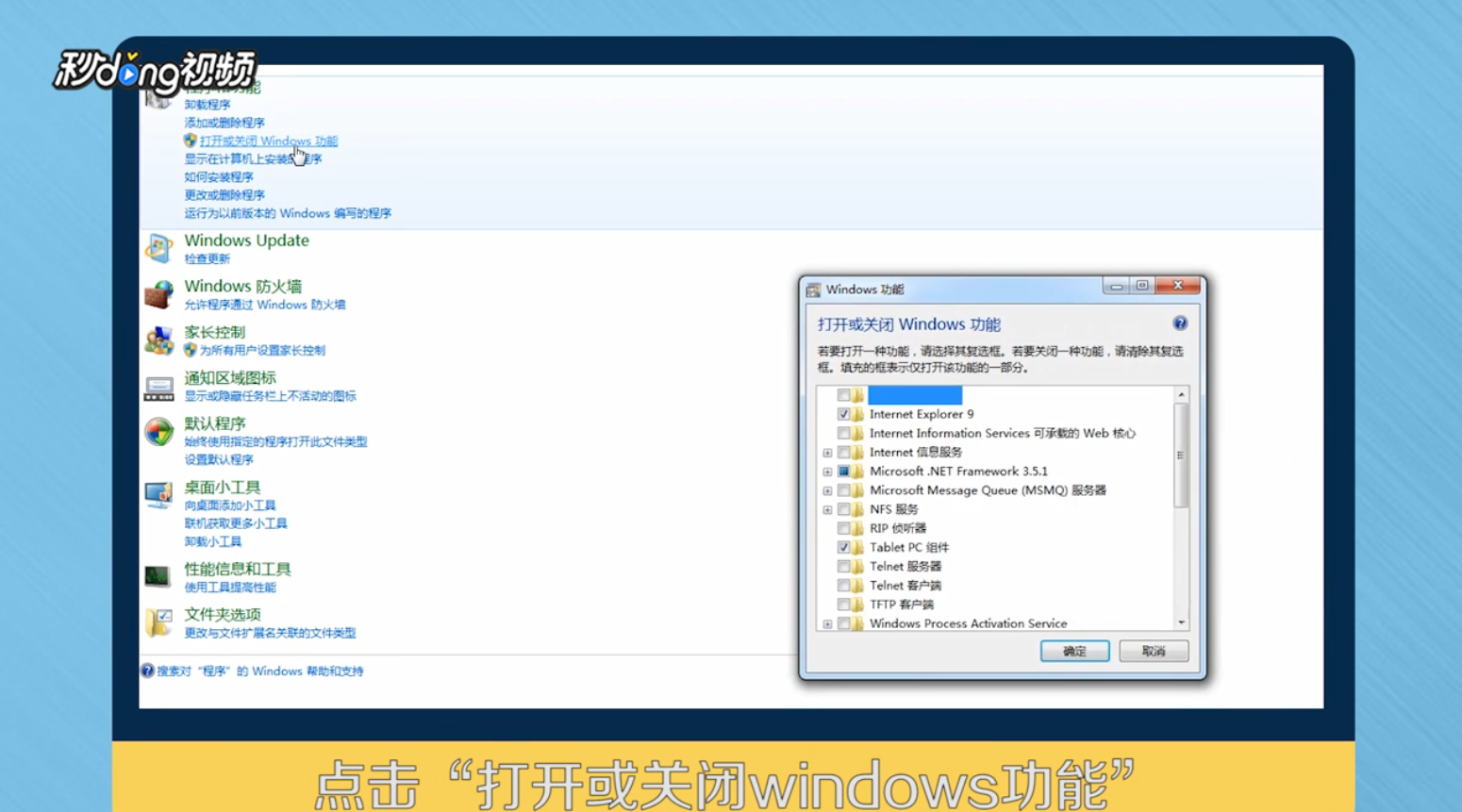
Task: Open the 联机获取更多小工具 link
Action: pyautogui.click(x=236, y=523)
